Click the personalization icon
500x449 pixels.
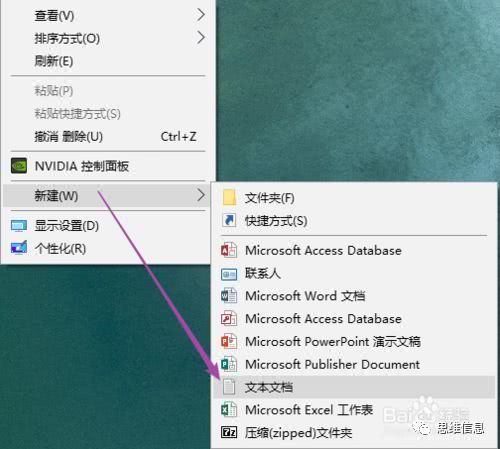click(x=19, y=248)
